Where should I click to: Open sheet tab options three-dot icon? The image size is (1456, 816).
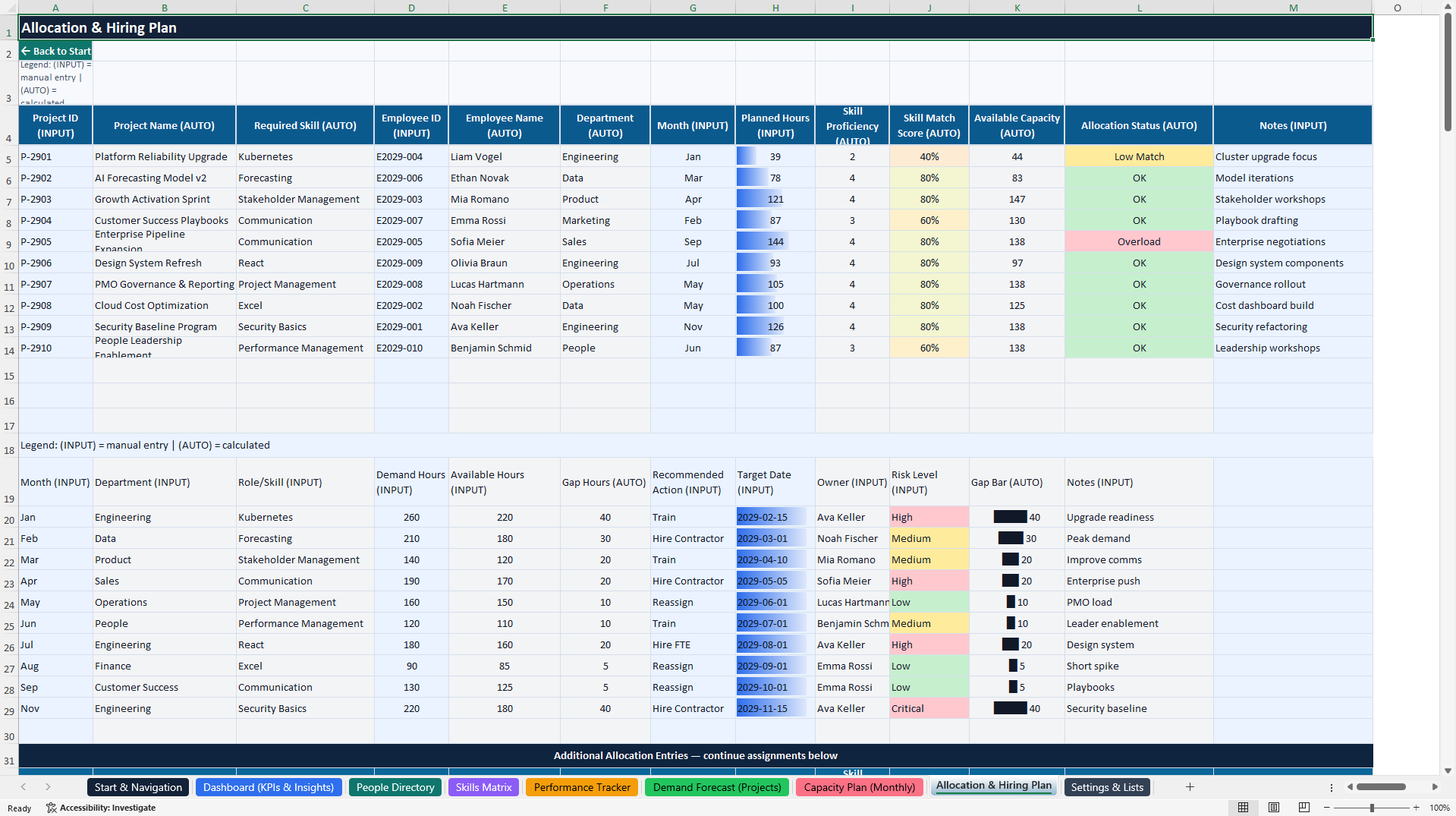point(1332,787)
